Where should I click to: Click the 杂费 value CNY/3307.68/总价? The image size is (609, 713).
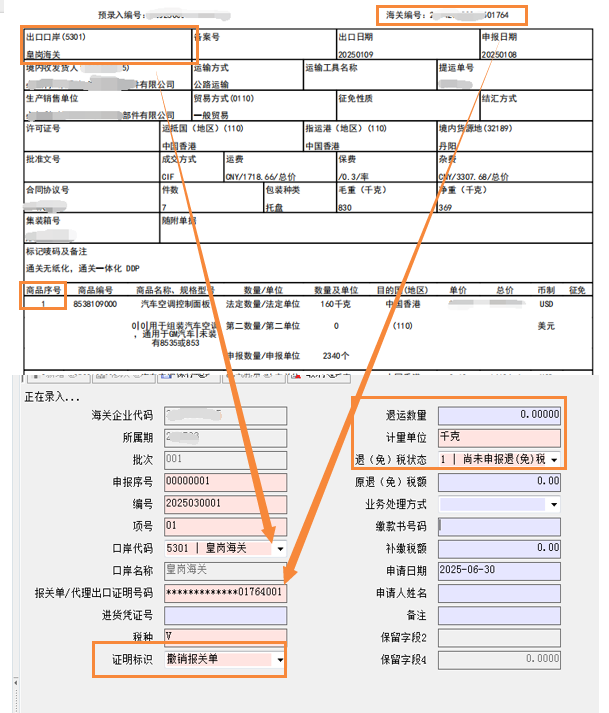pos(473,177)
